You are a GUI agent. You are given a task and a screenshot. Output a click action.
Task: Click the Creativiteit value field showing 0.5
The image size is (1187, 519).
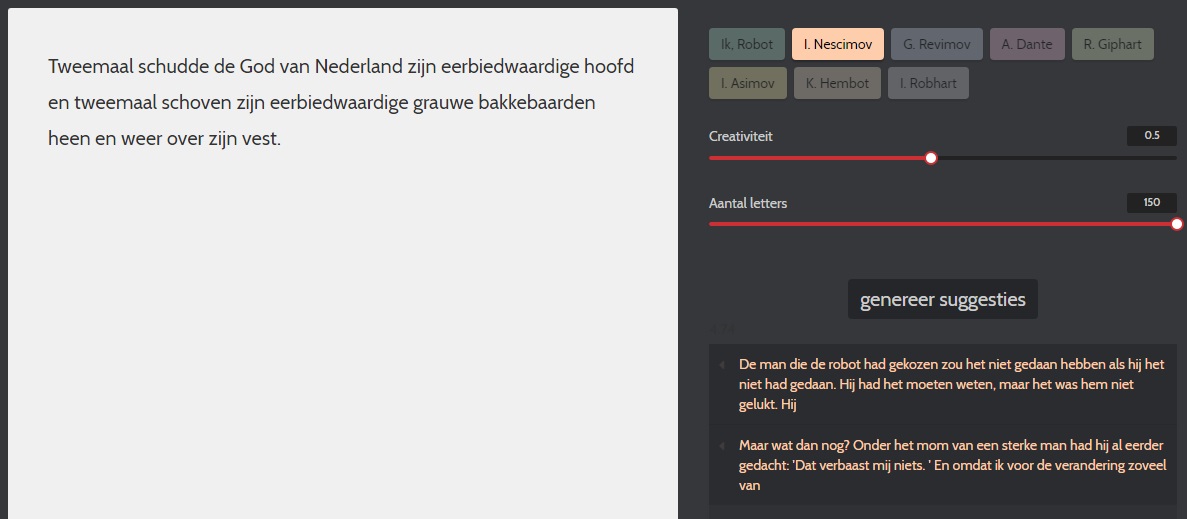click(x=1151, y=136)
